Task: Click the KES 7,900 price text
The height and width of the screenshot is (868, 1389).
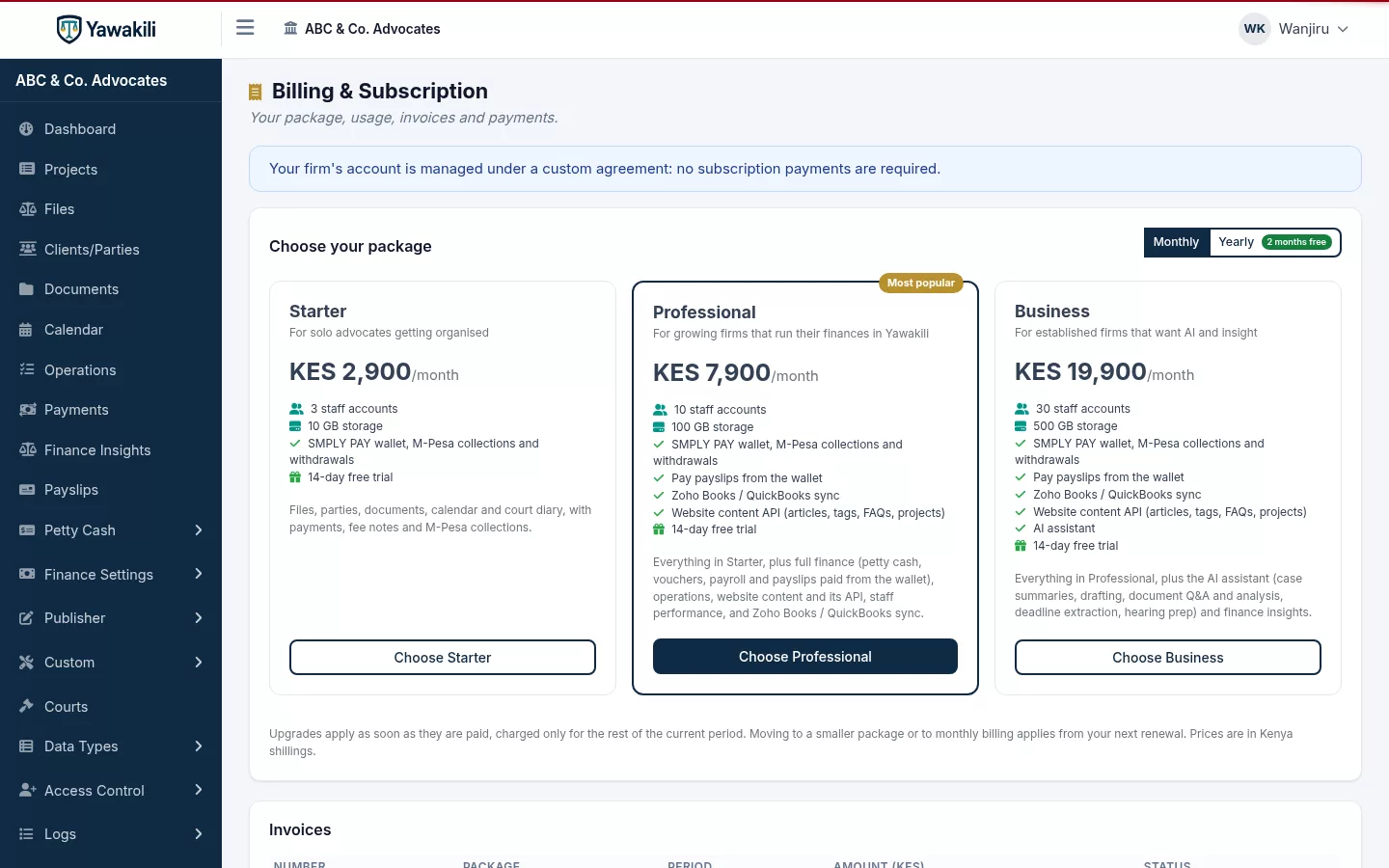Action: pyautogui.click(x=712, y=373)
